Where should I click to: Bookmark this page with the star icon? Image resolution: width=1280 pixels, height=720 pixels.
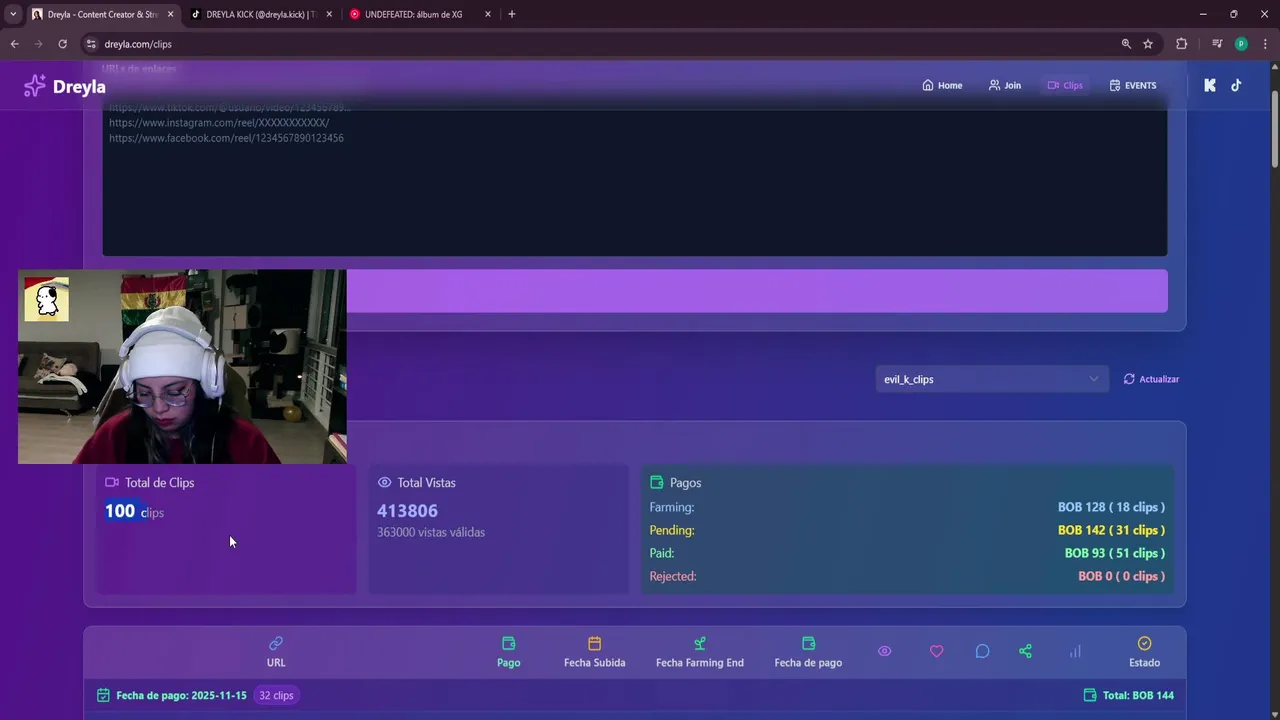(1148, 44)
